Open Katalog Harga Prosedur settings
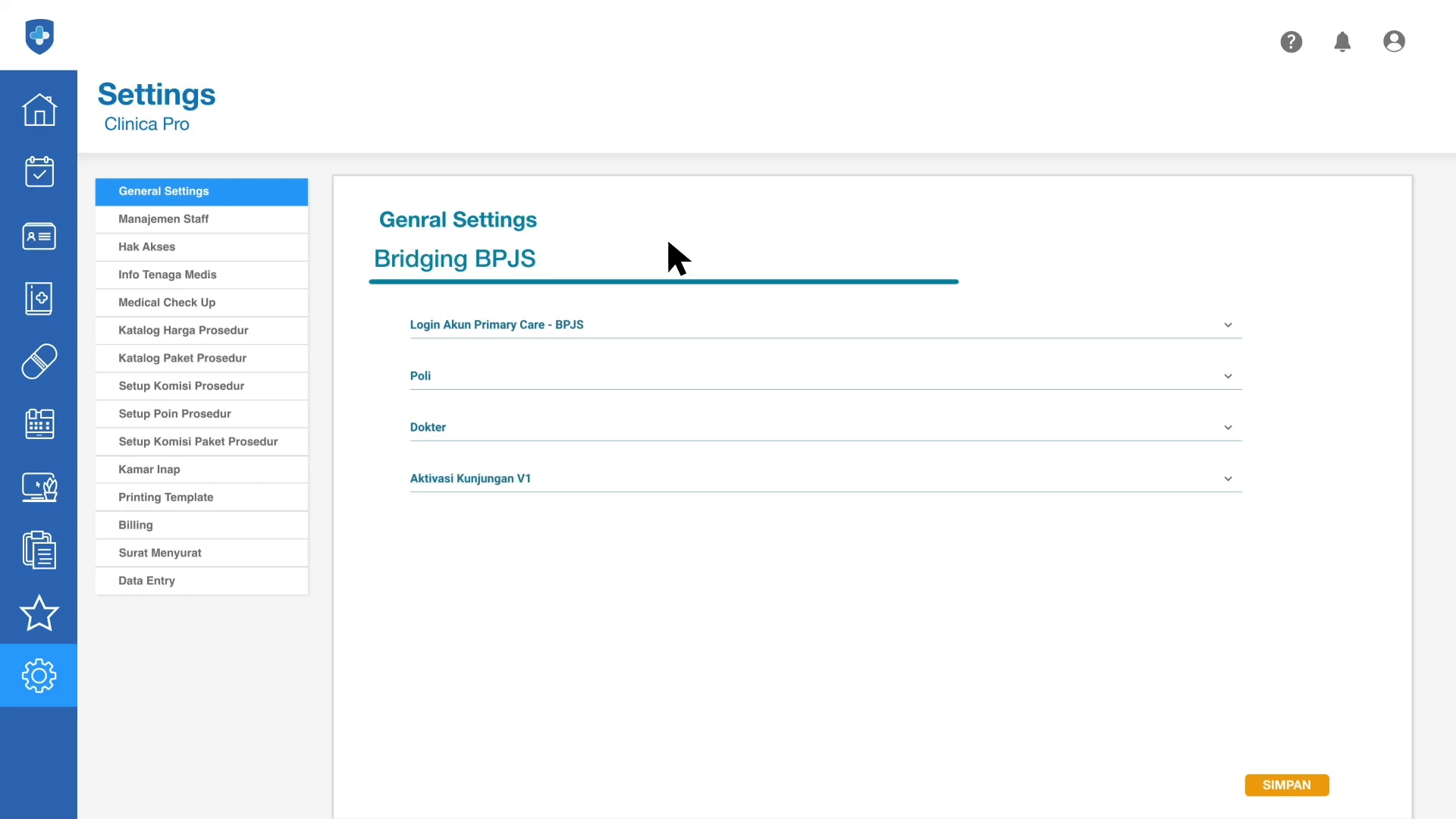Image resolution: width=1456 pixels, height=819 pixels. (x=184, y=331)
